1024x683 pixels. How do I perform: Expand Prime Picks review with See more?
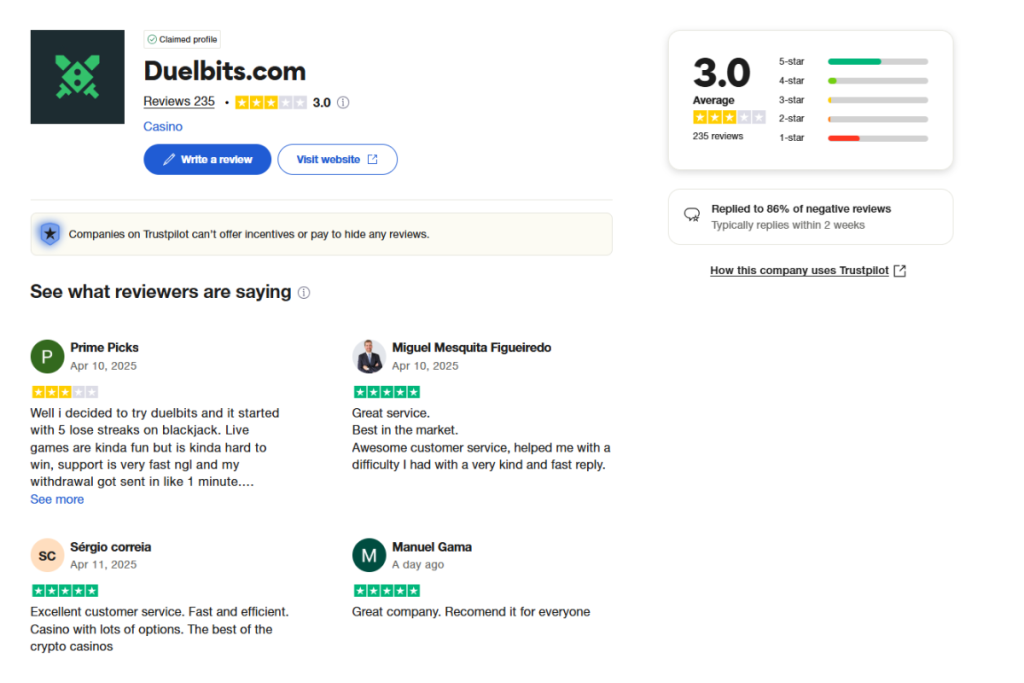pos(57,500)
